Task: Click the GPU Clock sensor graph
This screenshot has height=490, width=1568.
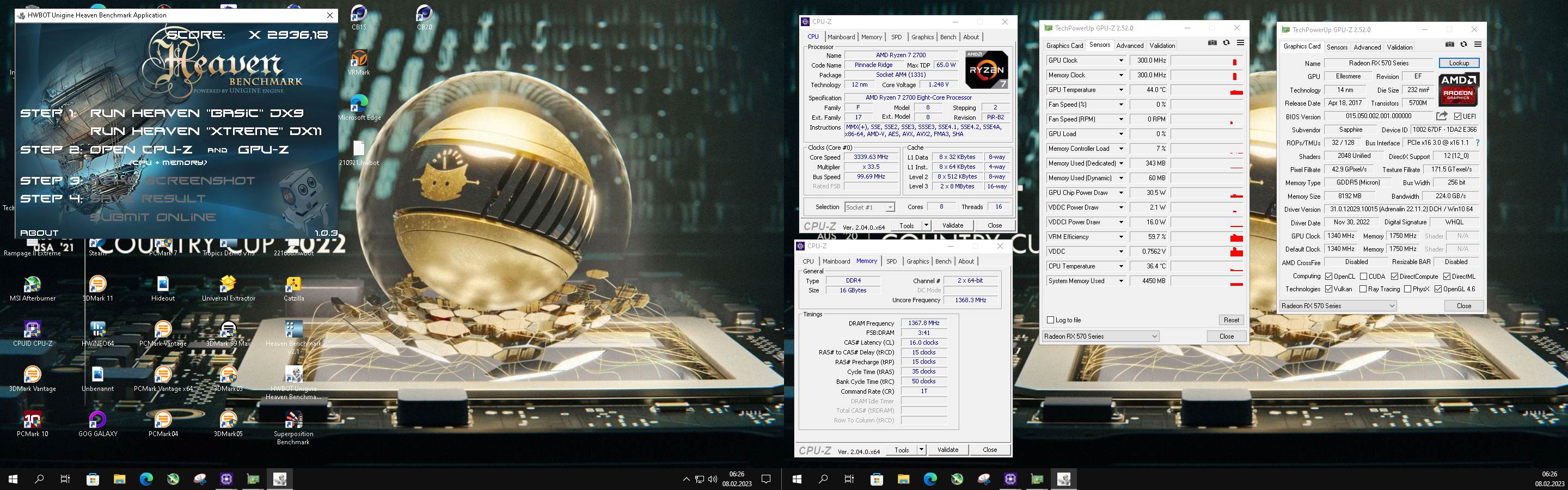Action: coord(1206,60)
